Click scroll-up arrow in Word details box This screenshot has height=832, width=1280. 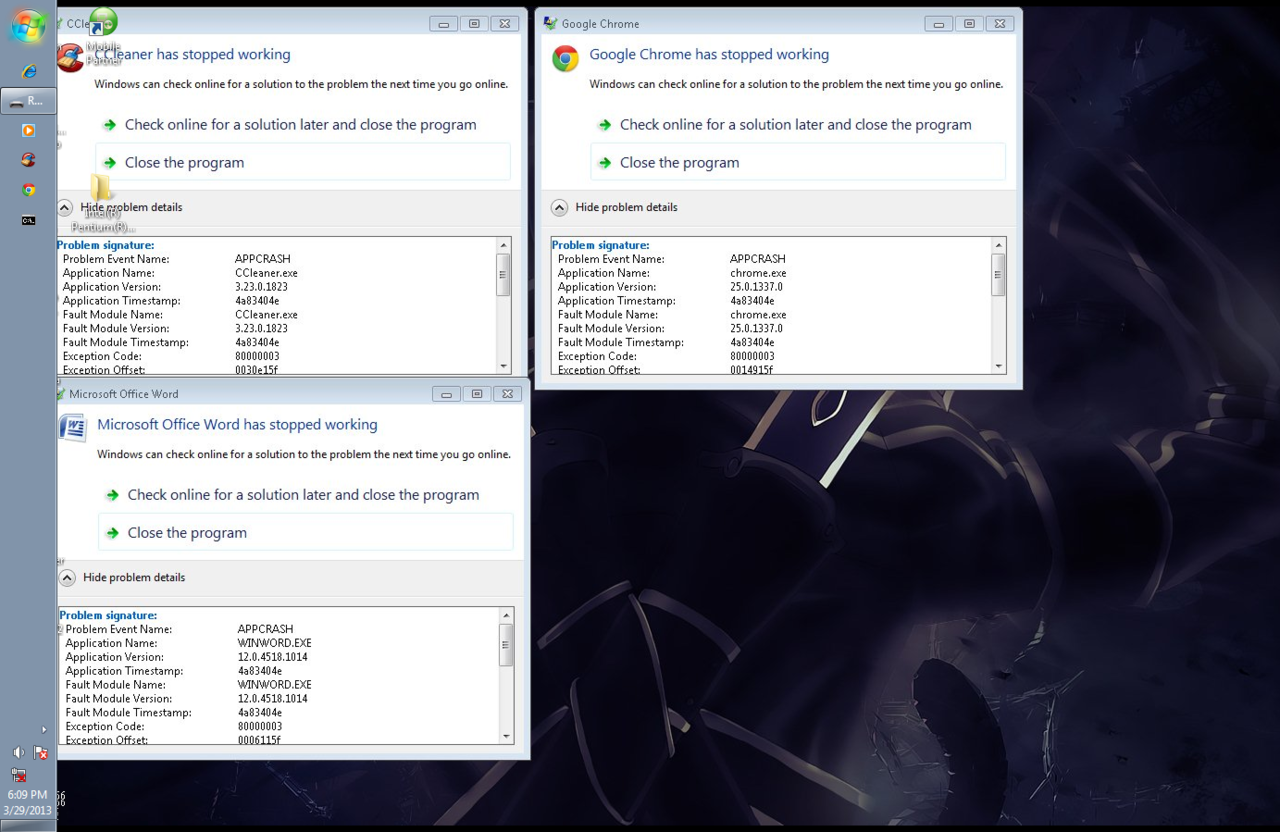(506, 615)
